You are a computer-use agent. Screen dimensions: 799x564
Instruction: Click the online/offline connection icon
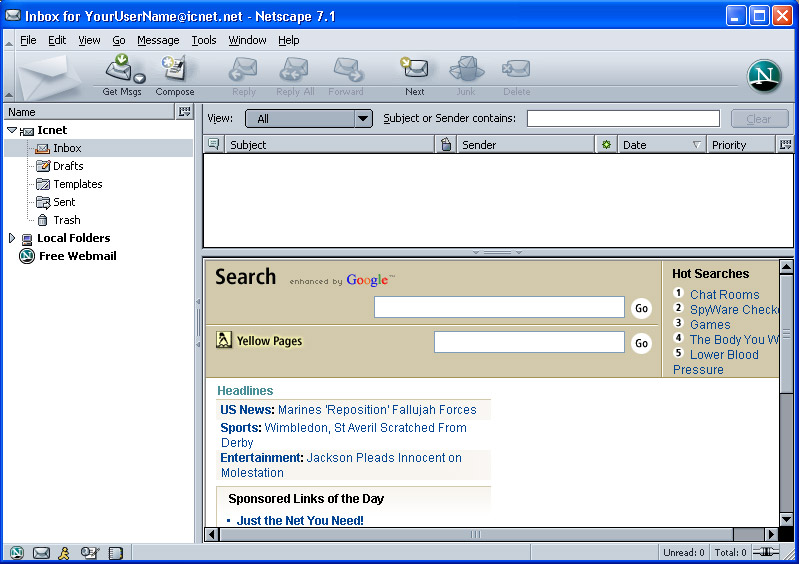(x=766, y=553)
